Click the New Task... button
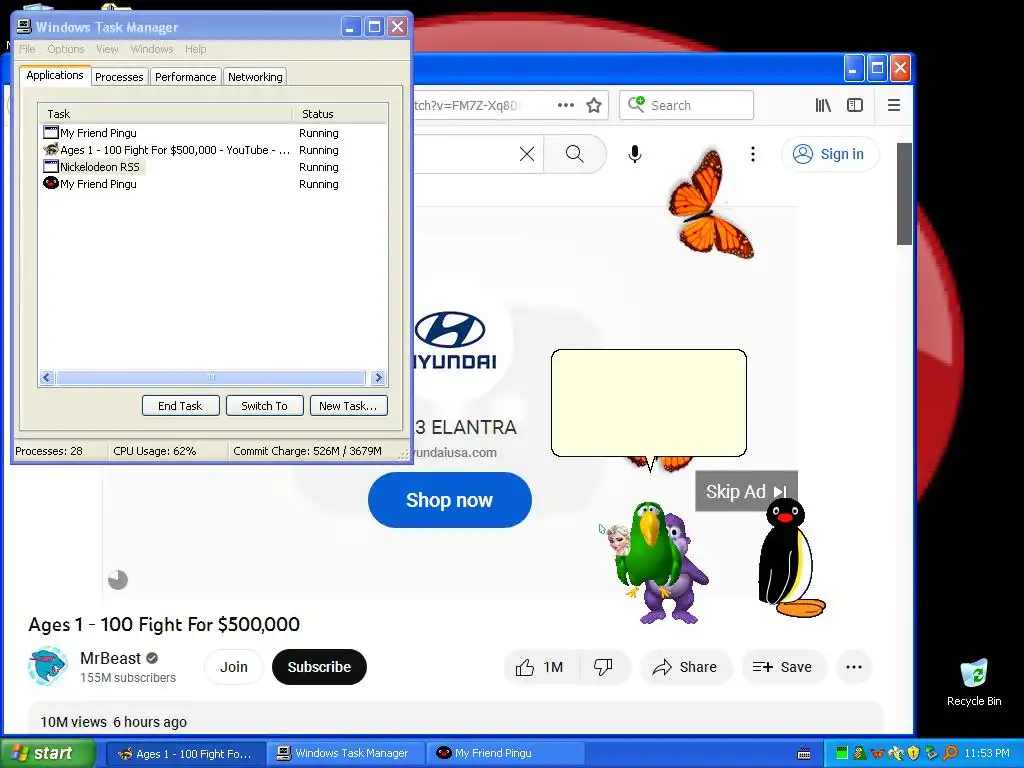1024x768 pixels. (x=348, y=406)
